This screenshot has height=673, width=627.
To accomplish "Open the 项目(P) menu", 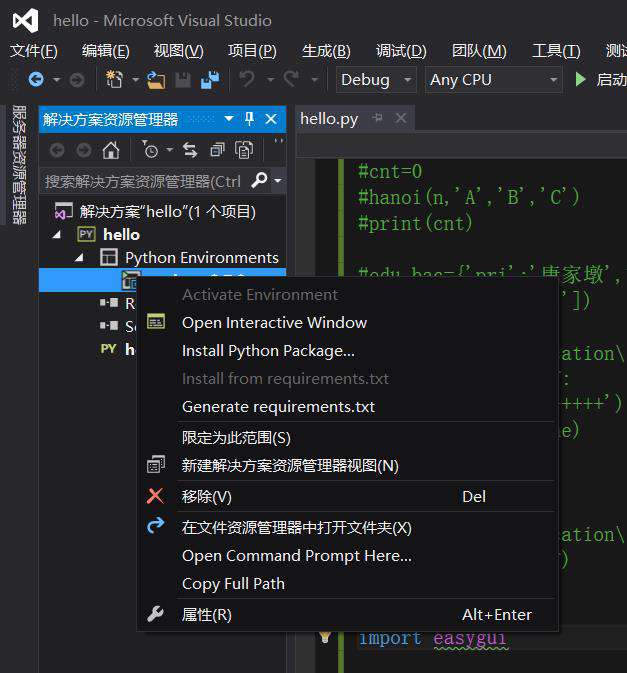I will click(252, 51).
